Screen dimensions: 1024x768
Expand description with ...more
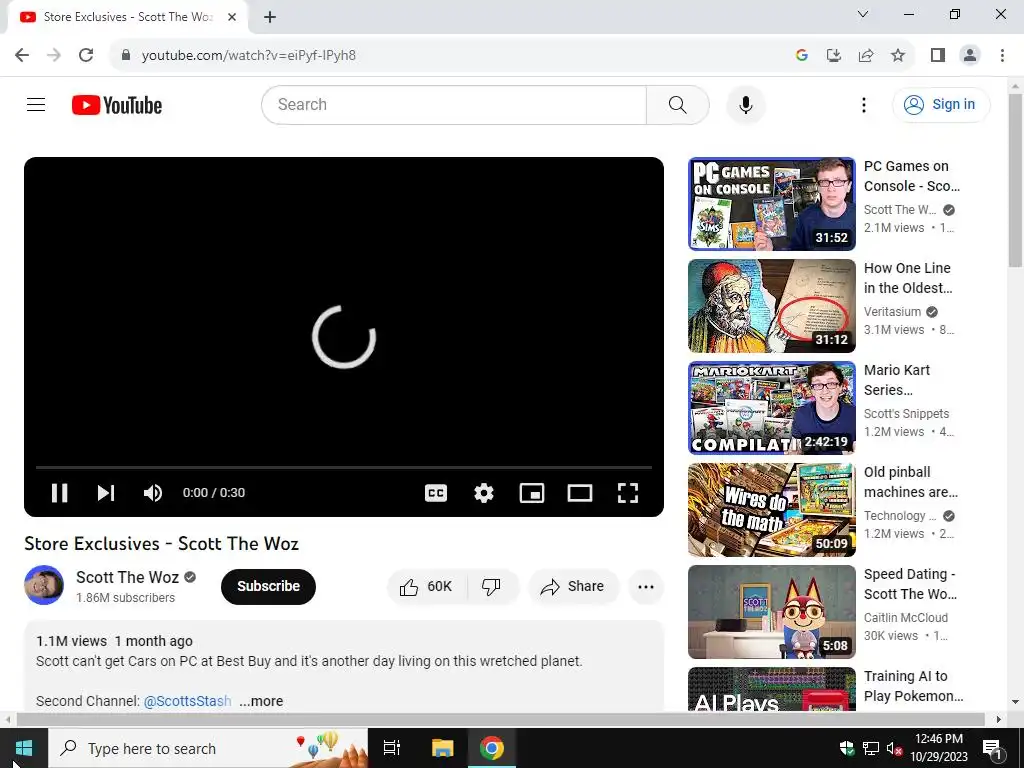[x=261, y=701]
